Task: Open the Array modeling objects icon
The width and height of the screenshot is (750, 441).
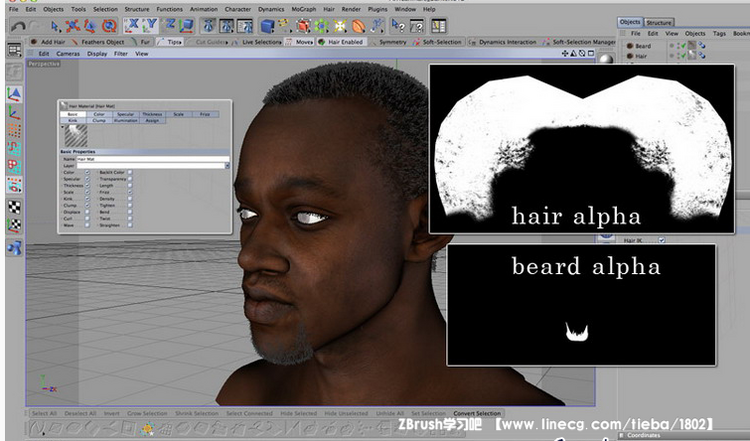Action: click(x=321, y=26)
